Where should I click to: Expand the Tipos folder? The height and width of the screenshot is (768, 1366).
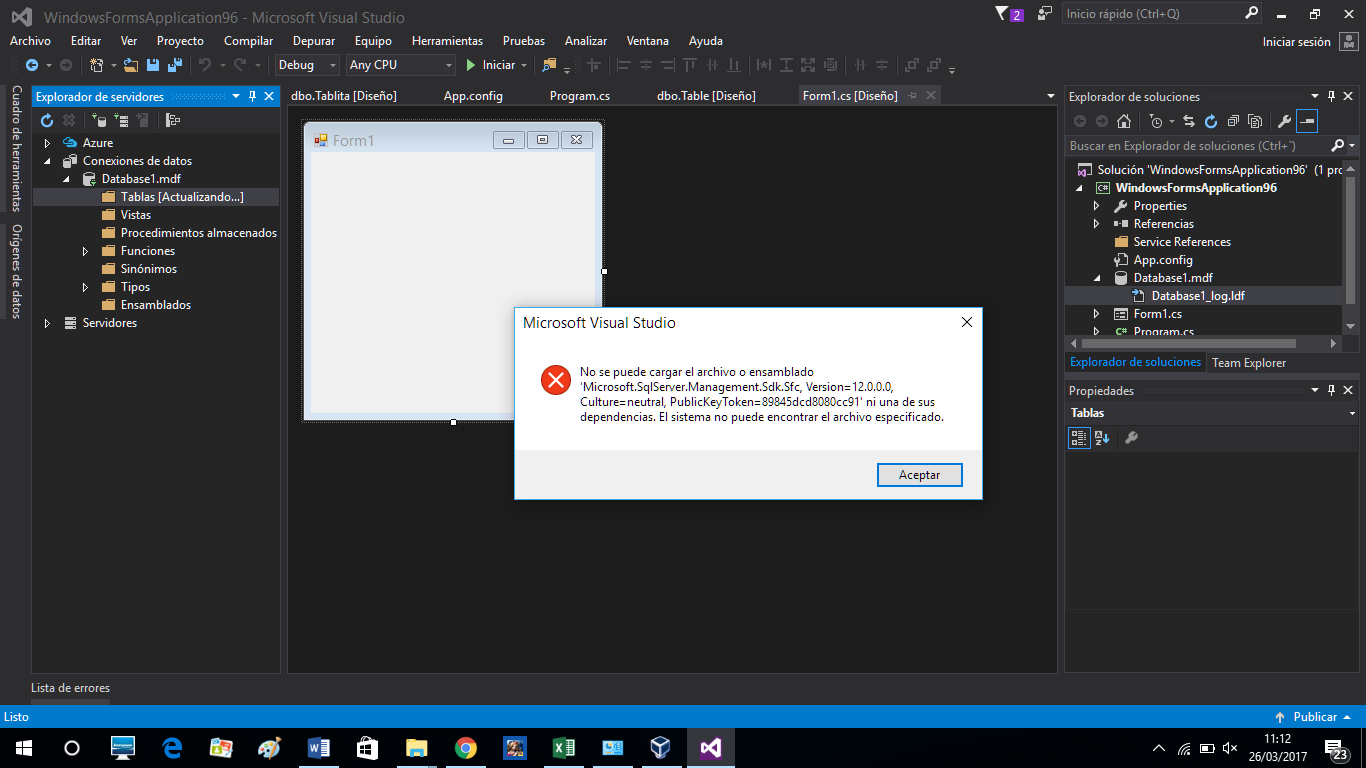(85, 287)
